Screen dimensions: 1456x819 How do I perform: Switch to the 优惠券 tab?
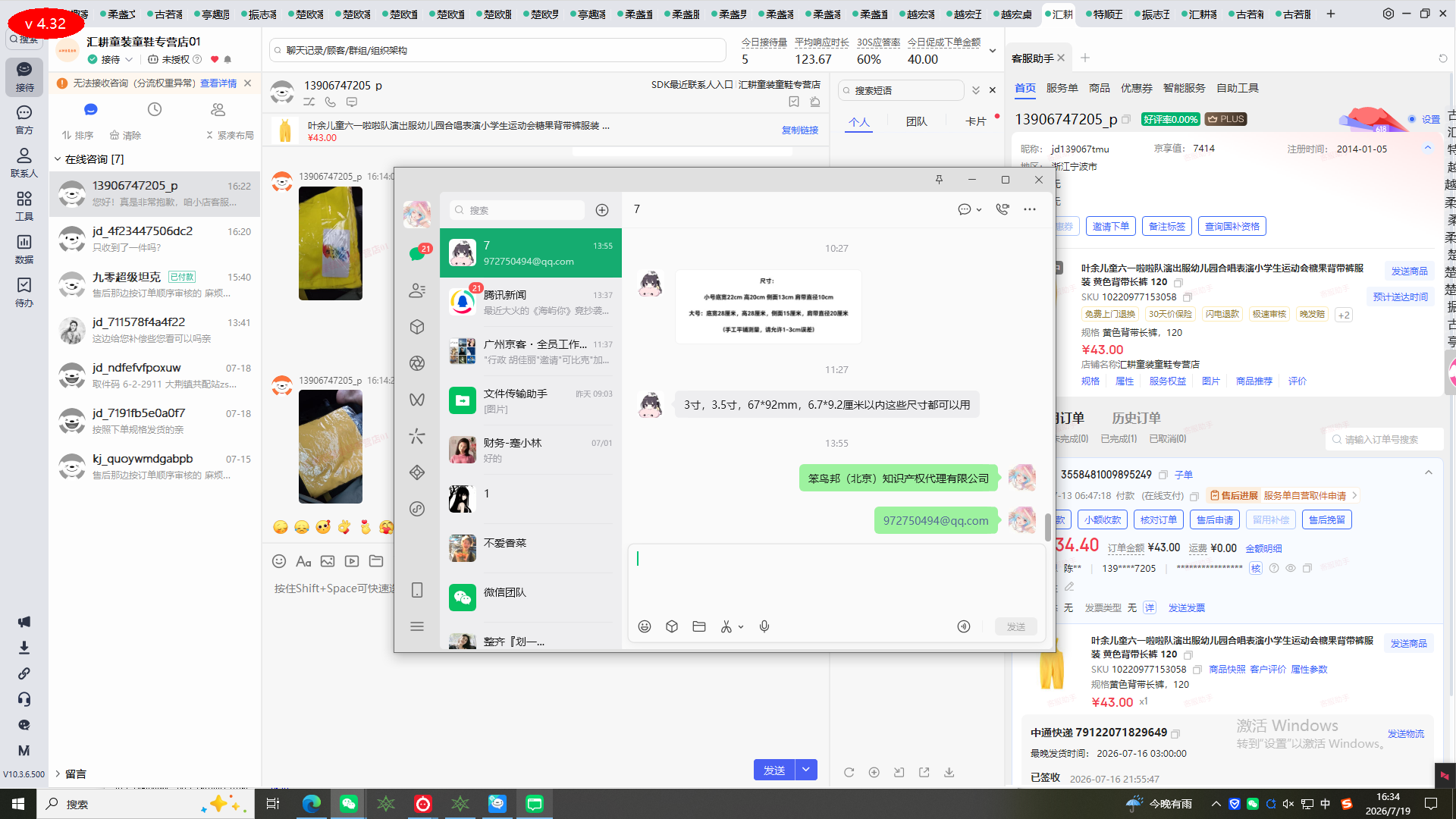tap(1136, 88)
